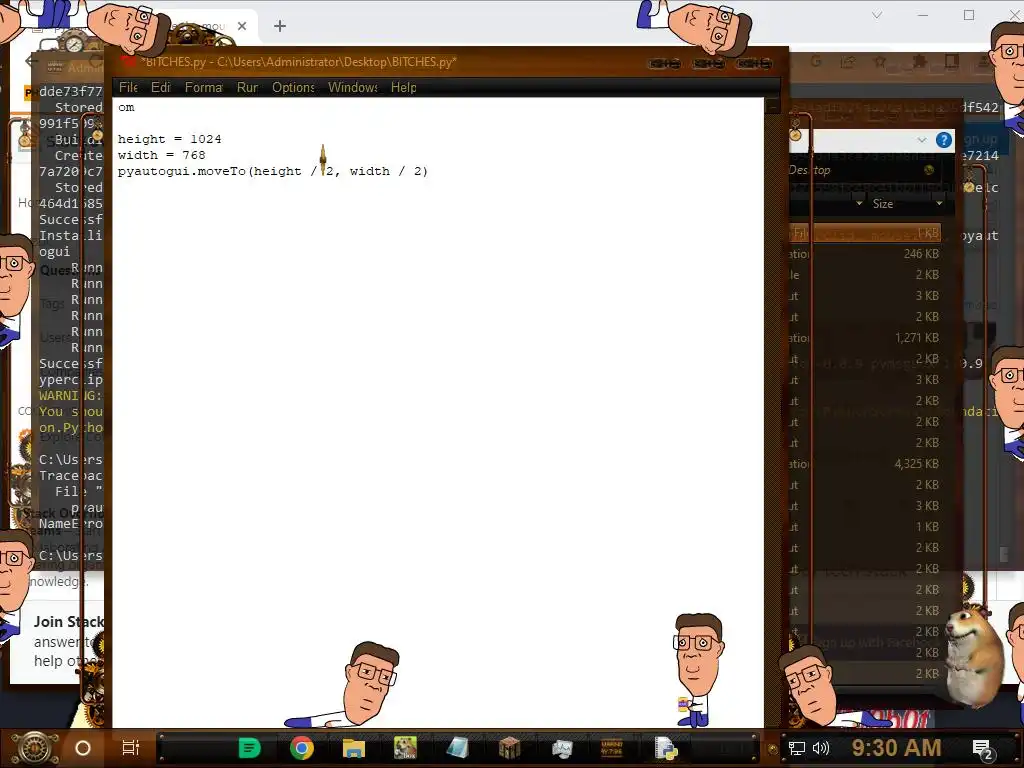The width and height of the screenshot is (1024, 768).
Task: Click the Sign up button on webpage
Action: click(x=980, y=139)
